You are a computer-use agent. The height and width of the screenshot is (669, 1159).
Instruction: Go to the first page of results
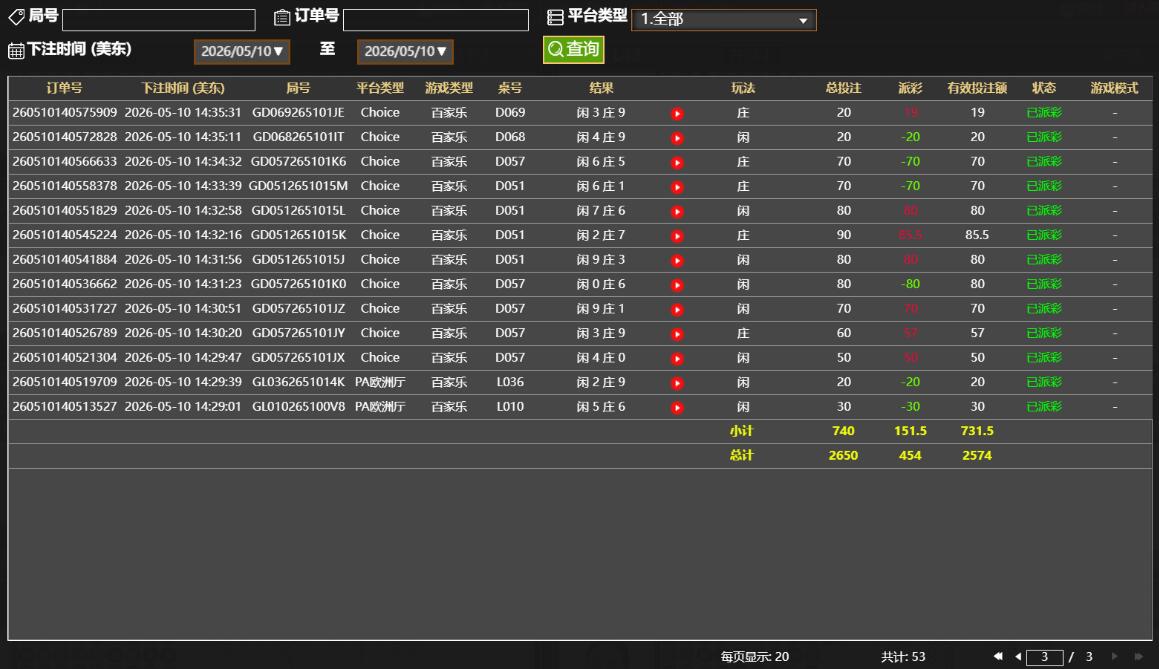point(998,656)
